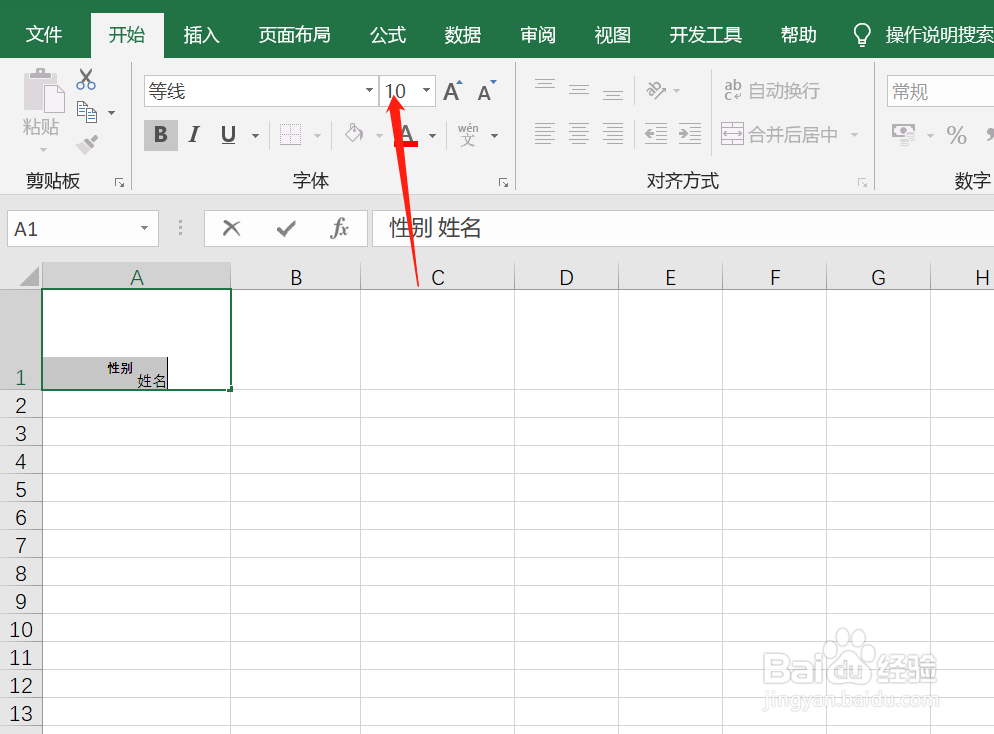Click the formula bar text 性别 姓名
Screen dimensions: 994x734
(435, 228)
